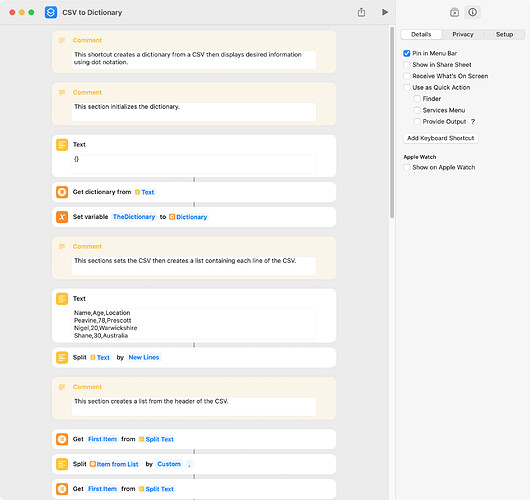Switch to the Setup tab

[x=504, y=34]
